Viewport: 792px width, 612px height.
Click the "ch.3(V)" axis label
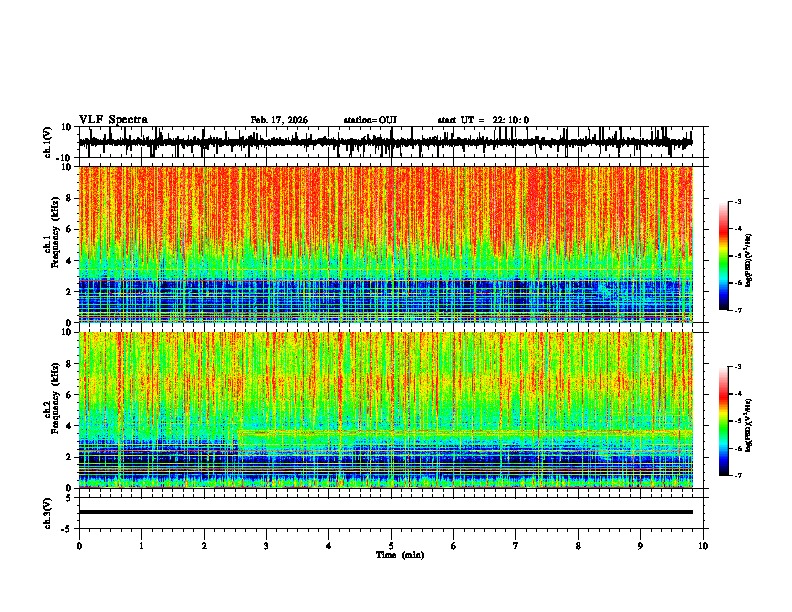tap(48, 513)
